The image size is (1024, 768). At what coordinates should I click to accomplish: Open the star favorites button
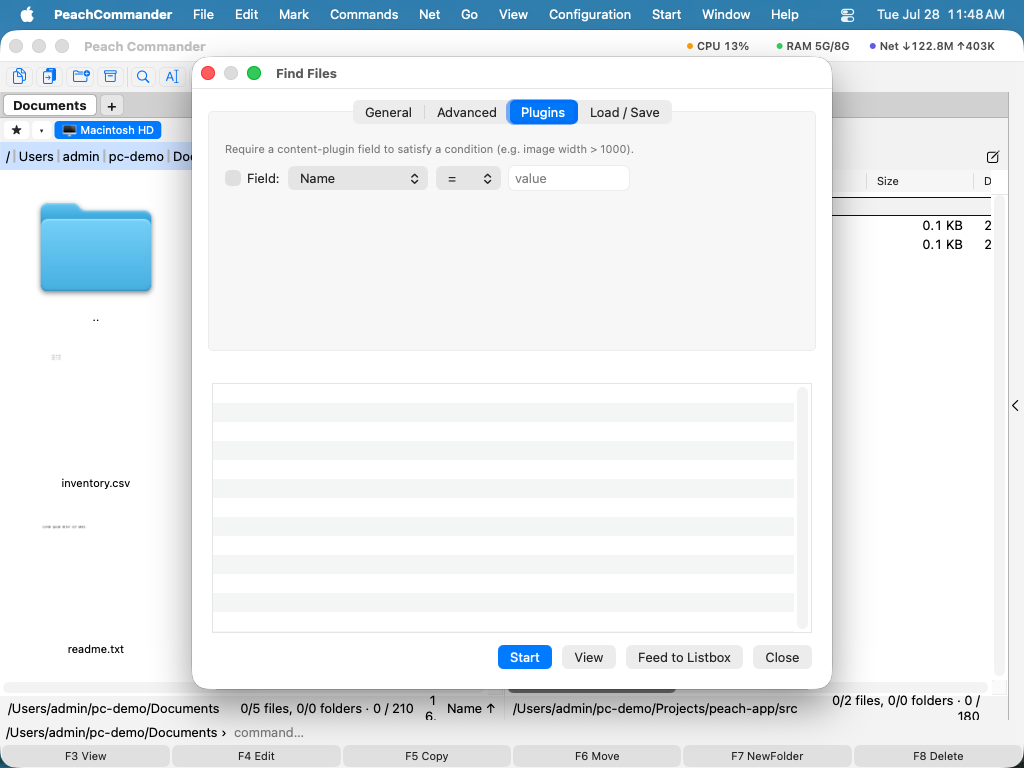(17, 130)
